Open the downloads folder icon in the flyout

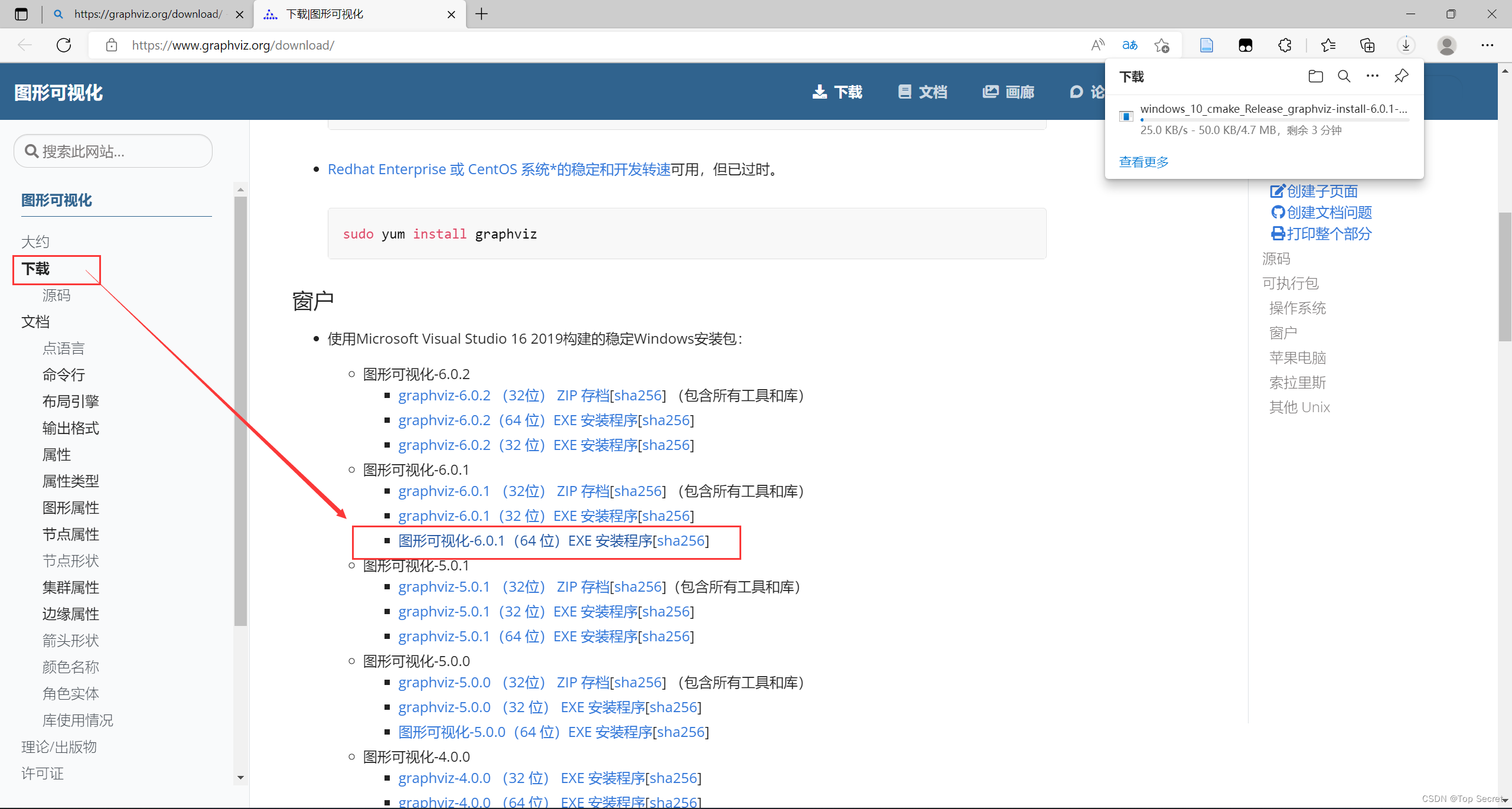pyautogui.click(x=1315, y=76)
